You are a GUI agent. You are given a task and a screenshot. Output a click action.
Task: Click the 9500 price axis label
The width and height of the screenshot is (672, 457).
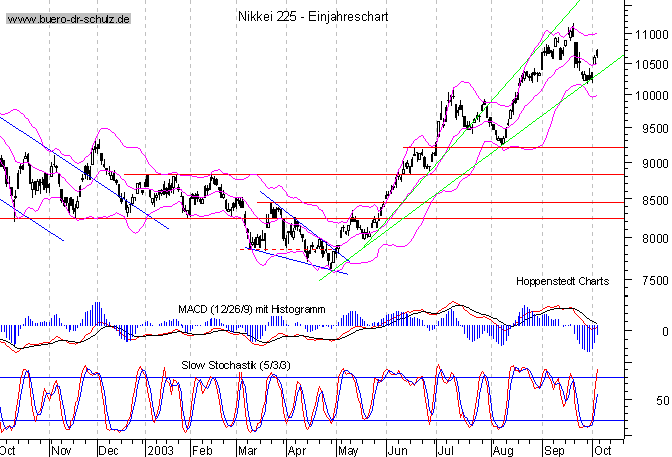[651, 129]
